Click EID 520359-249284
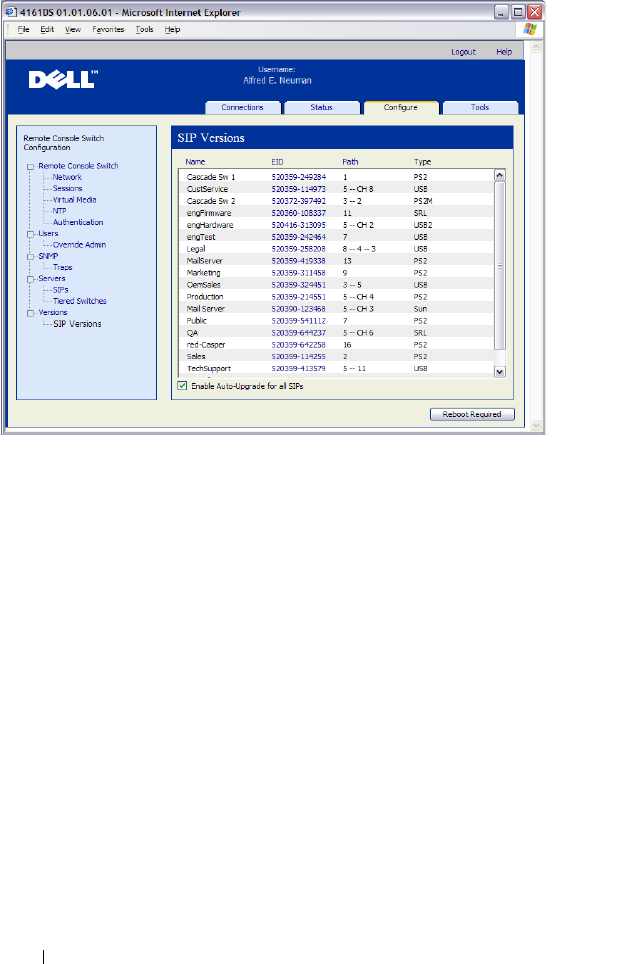The image size is (641, 964). (299, 177)
